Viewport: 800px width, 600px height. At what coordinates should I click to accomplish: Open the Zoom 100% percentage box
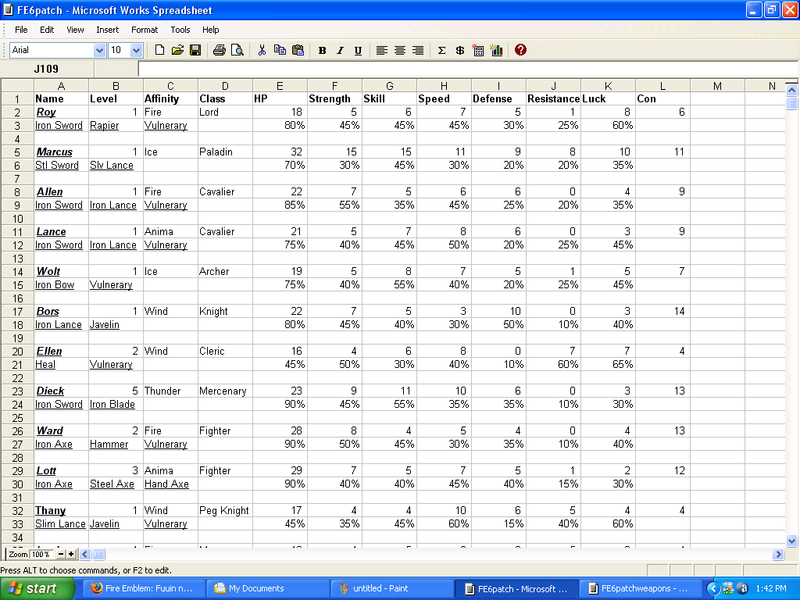coord(41,554)
